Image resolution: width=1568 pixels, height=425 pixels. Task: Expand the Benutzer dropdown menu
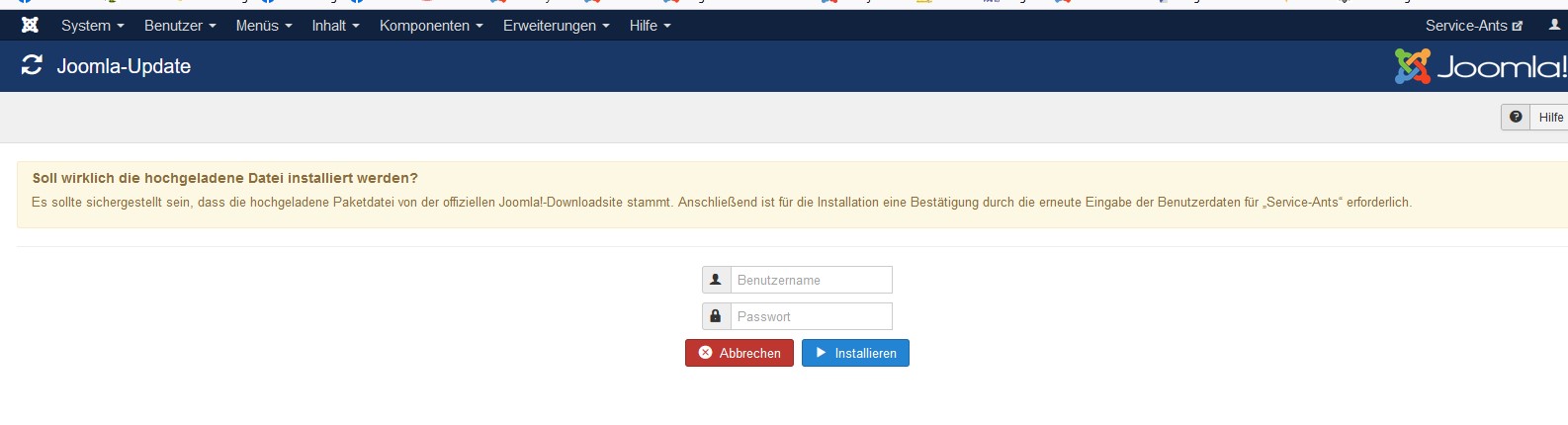click(180, 26)
